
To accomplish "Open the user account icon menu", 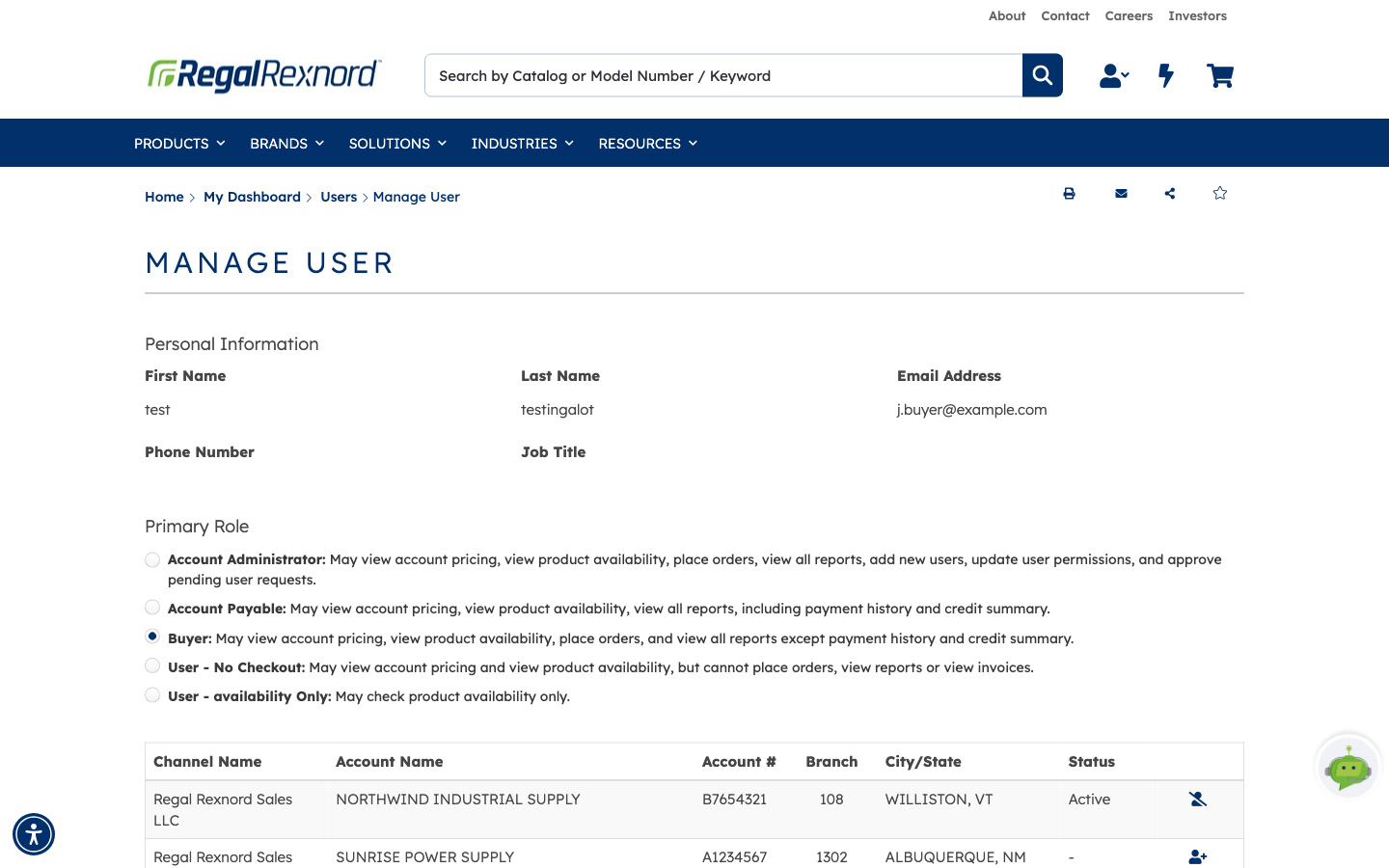I will tap(1114, 76).
